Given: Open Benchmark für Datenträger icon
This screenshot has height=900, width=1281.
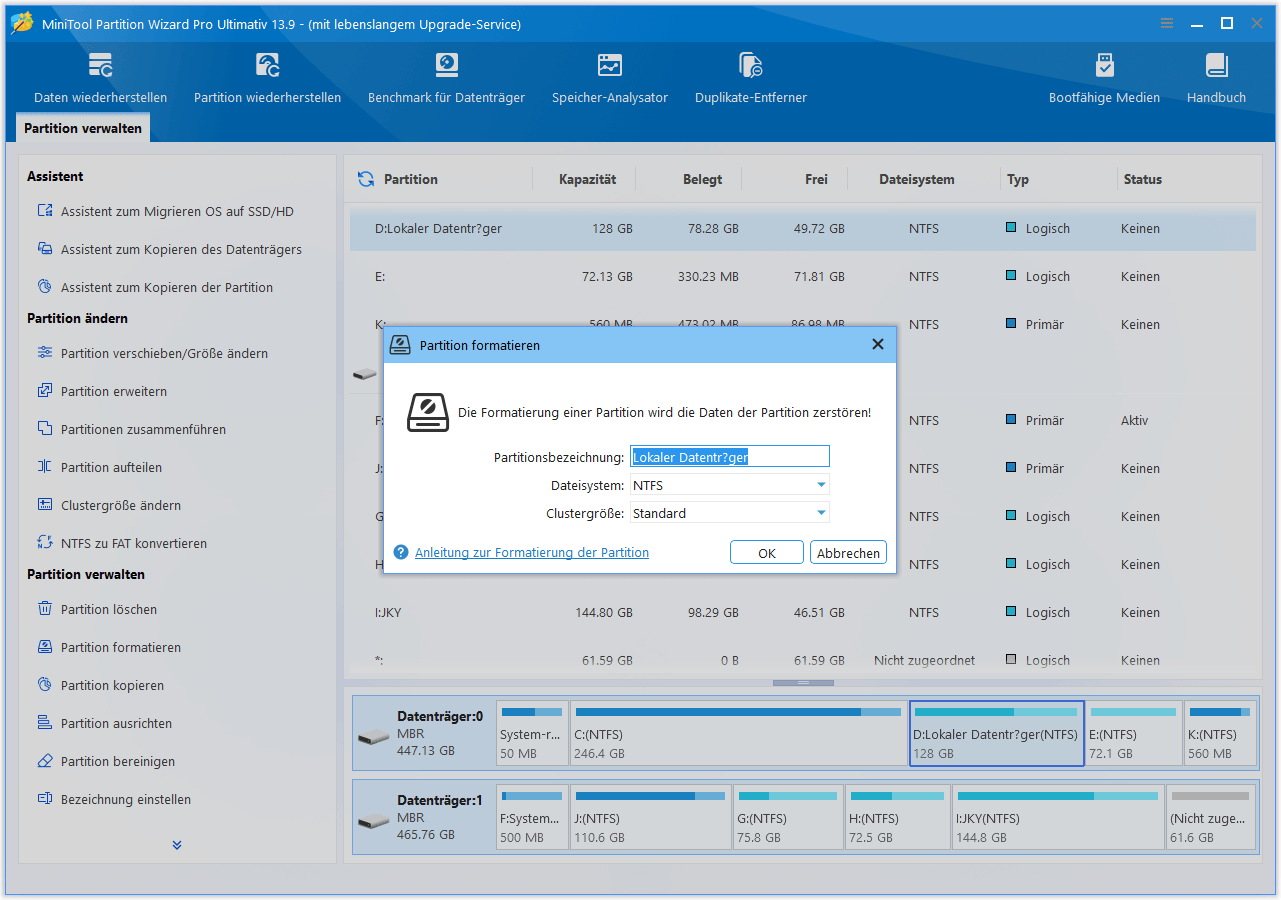Looking at the screenshot, I should click(x=446, y=66).
